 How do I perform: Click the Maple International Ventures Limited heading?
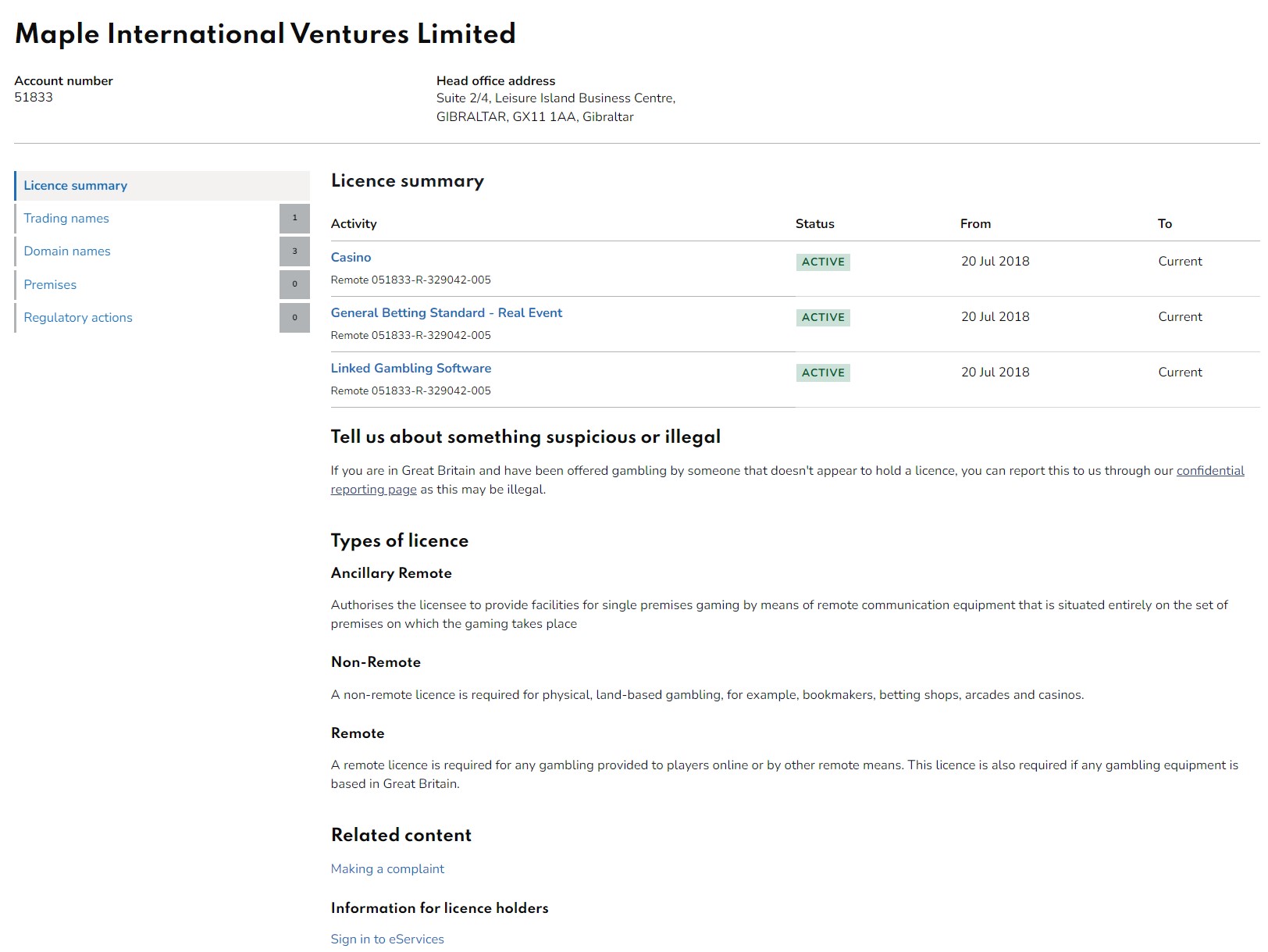click(x=265, y=34)
